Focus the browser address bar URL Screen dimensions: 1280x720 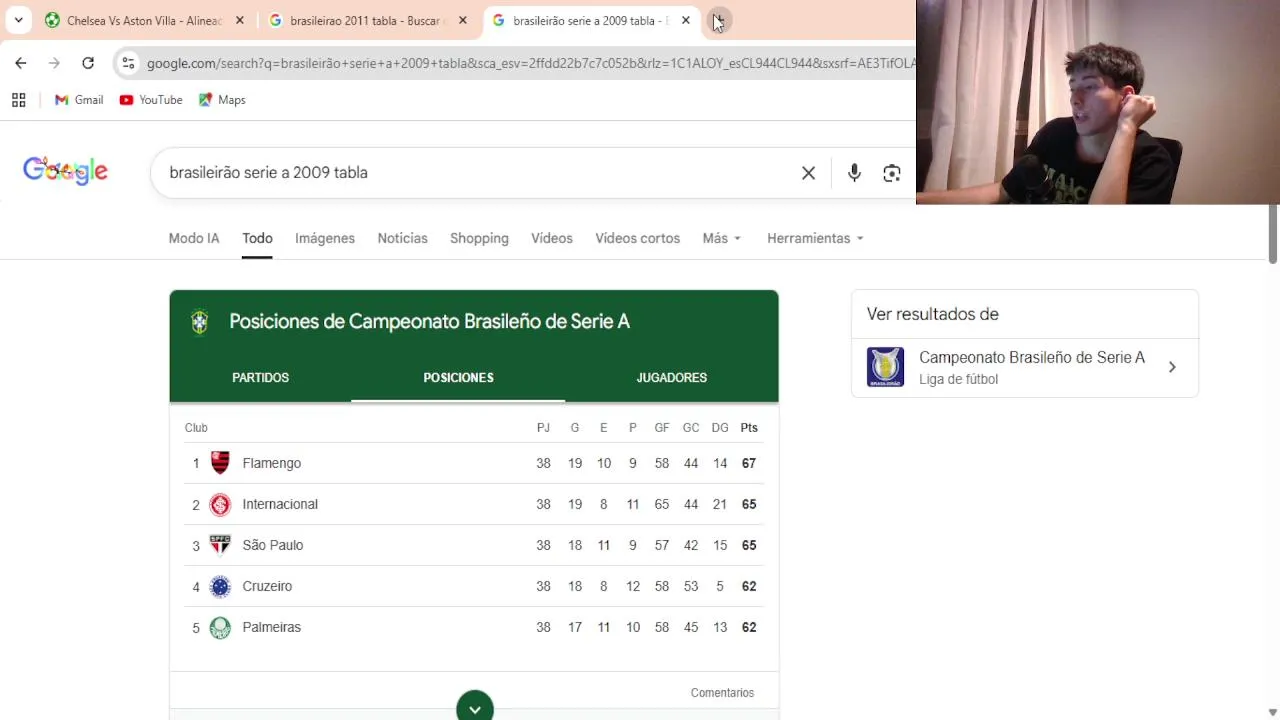coord(530,63)
